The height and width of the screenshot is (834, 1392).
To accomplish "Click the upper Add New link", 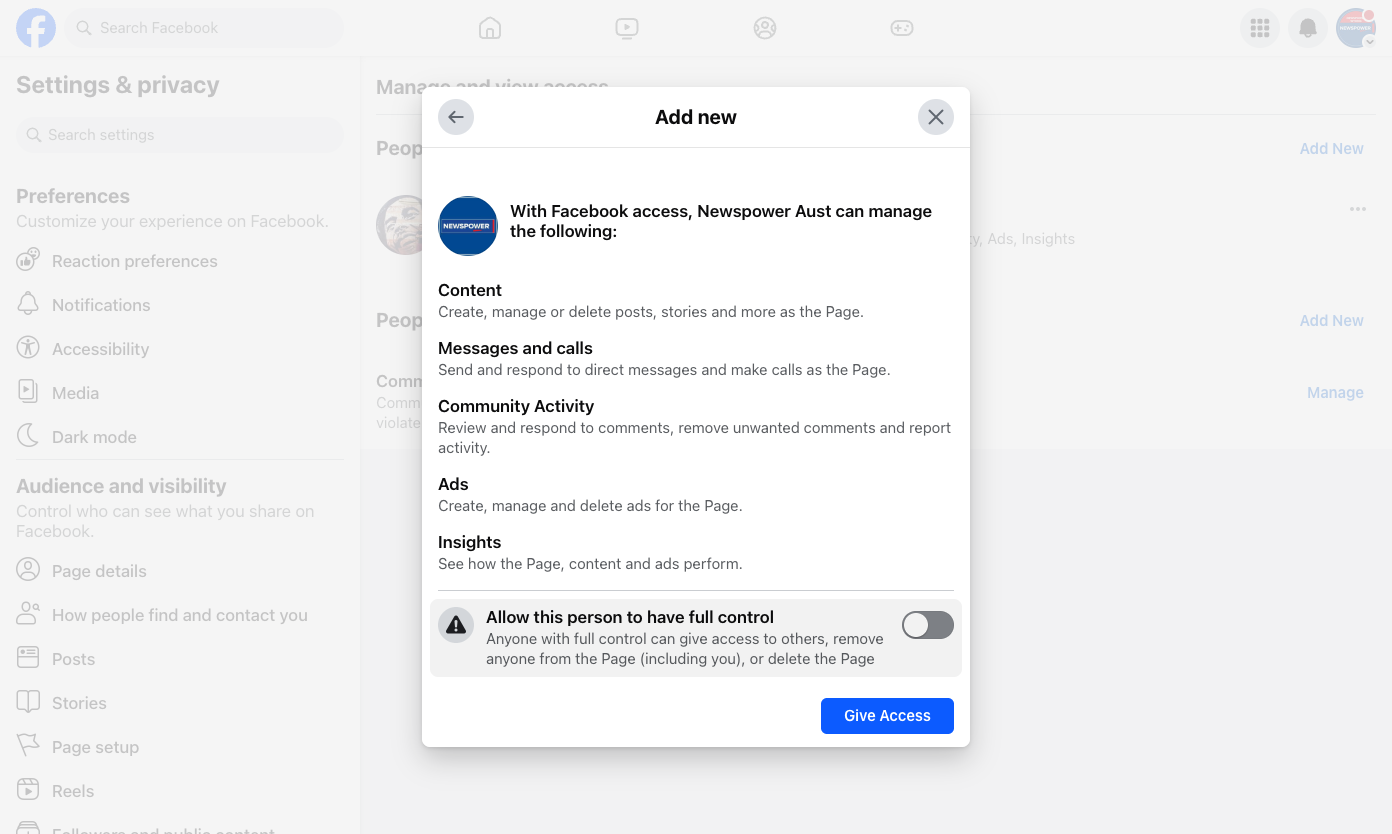I will (x=1331, y=148).
